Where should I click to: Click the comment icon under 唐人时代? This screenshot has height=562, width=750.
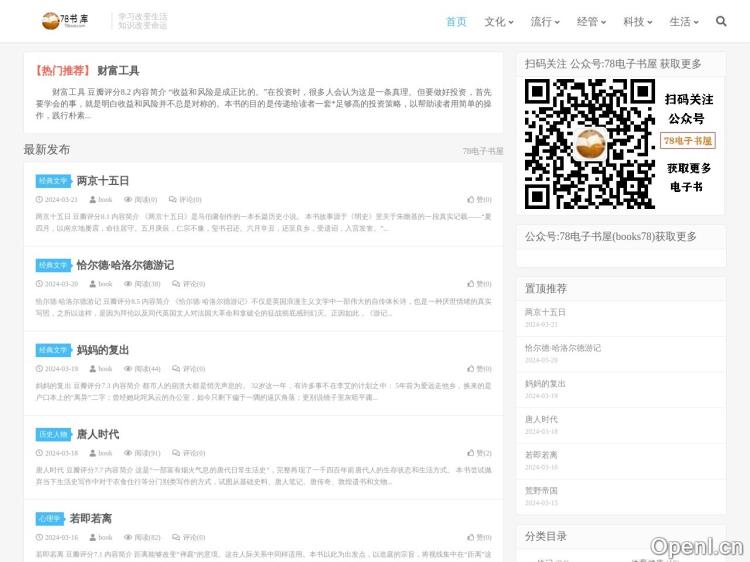(173, 453)
